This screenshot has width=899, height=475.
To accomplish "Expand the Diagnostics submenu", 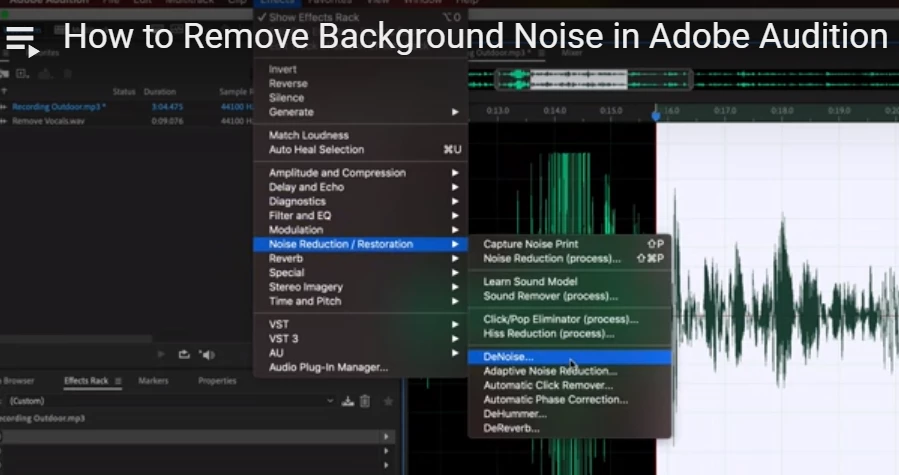I will (x=360, y=201).
